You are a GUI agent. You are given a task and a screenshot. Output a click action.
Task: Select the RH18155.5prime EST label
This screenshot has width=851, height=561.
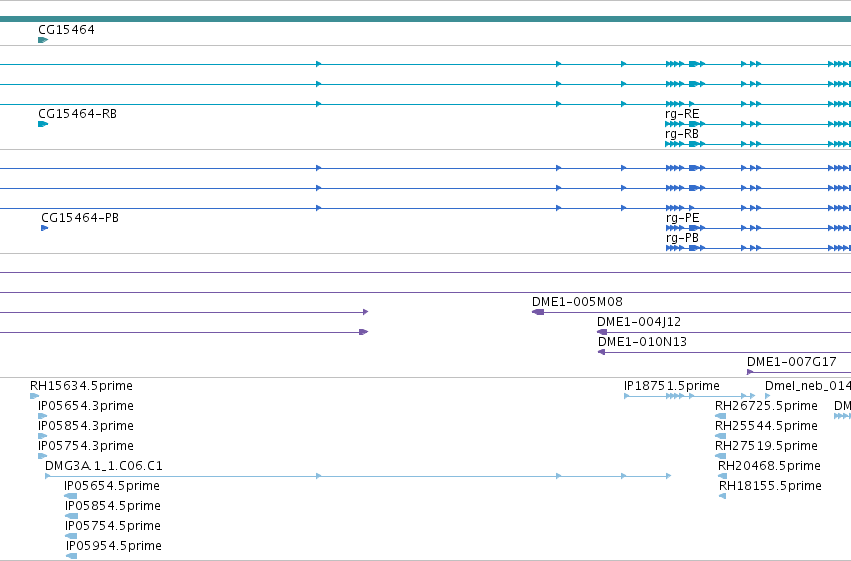click(771, 486)
